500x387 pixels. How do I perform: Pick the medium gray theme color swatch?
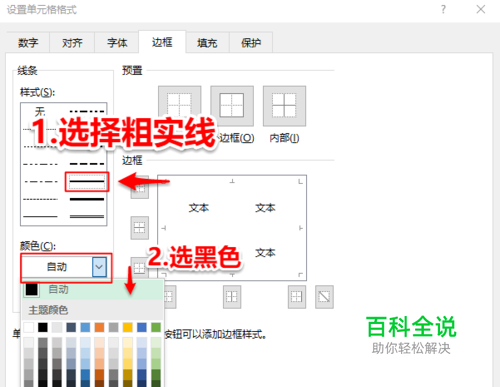tap(113, 327)
